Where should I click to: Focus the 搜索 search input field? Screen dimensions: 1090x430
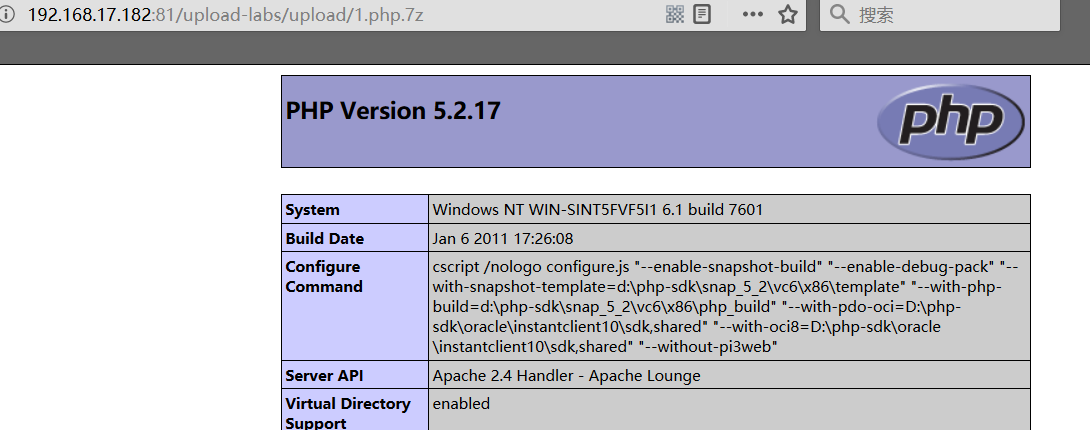click(950, 14)
